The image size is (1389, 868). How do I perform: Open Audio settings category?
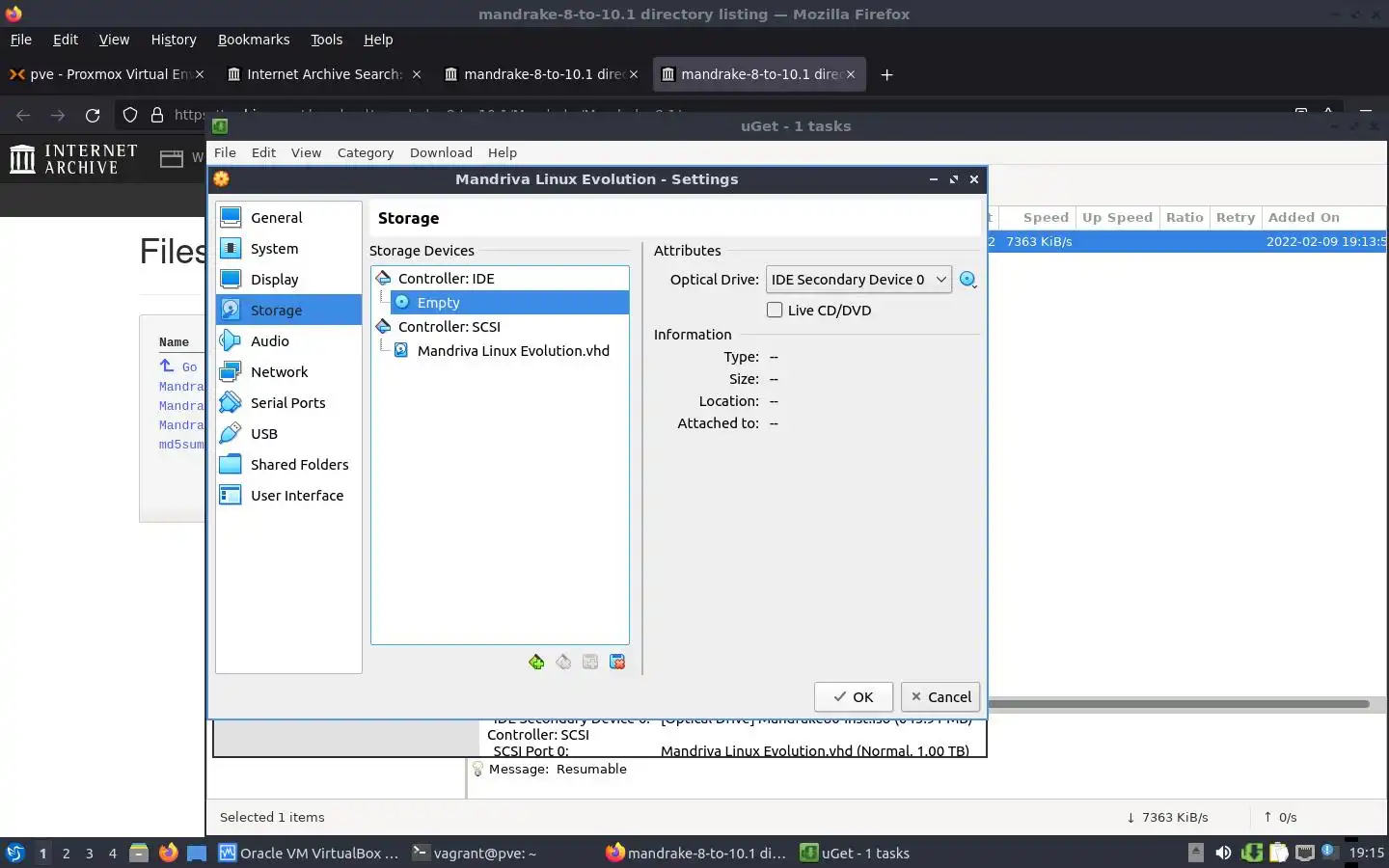pos(288,341)
